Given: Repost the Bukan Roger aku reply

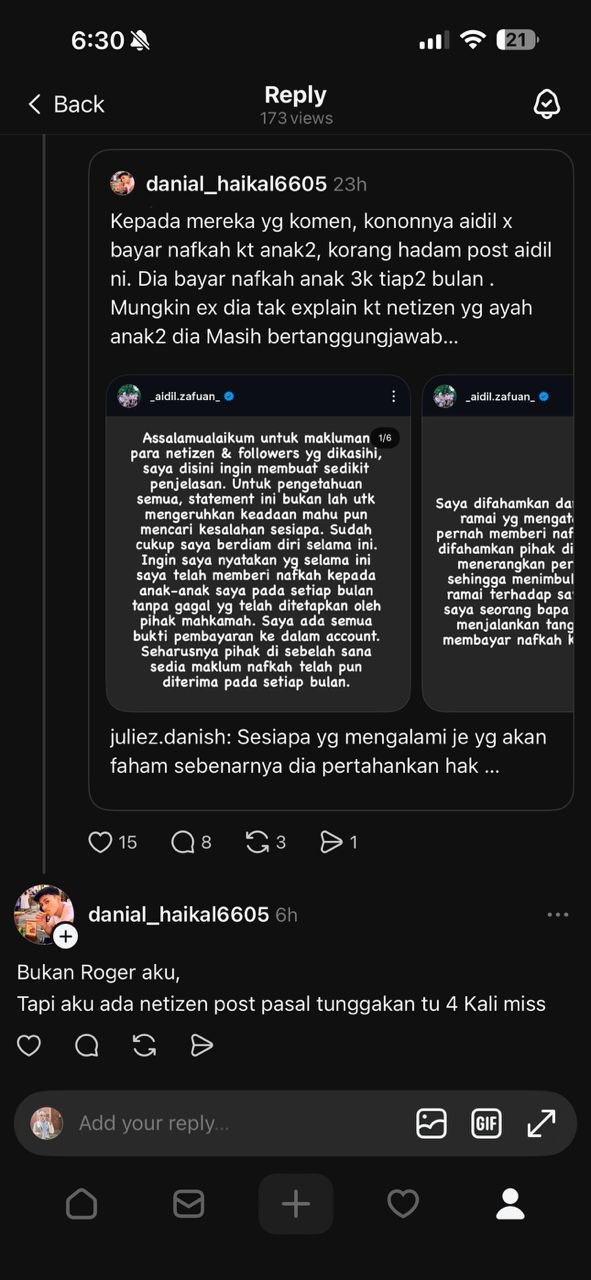Looking at the screenshot, I should click(x=144, y=1045).
